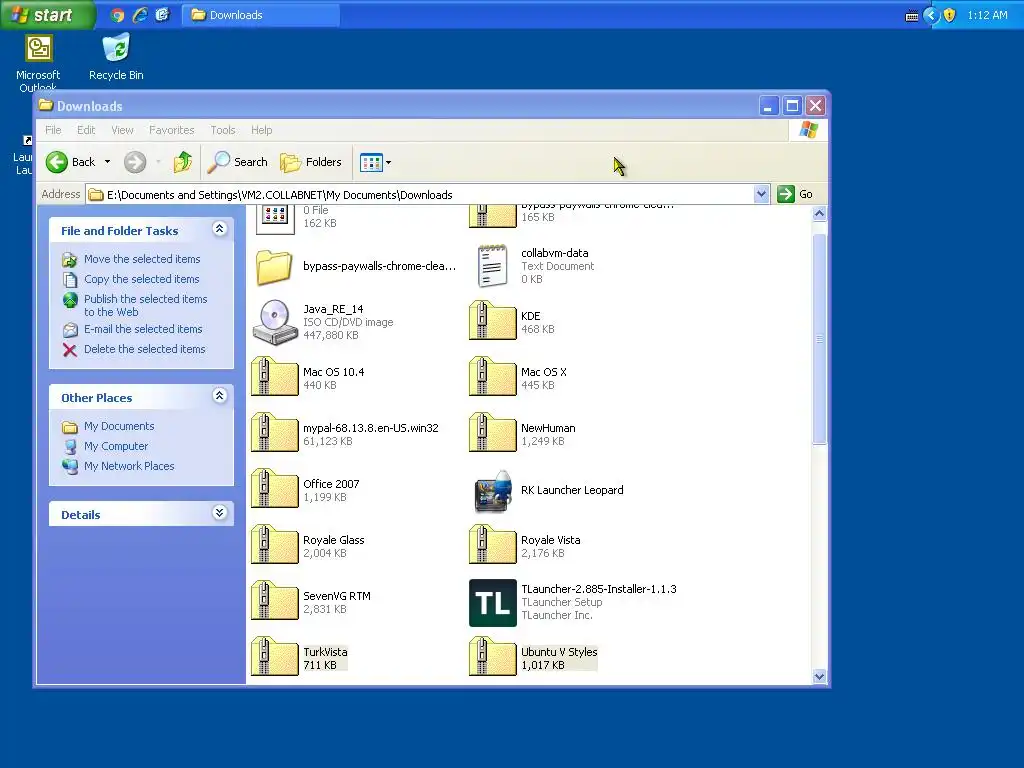
Task: Click Copy the selected items
Action: pos(142,279)
